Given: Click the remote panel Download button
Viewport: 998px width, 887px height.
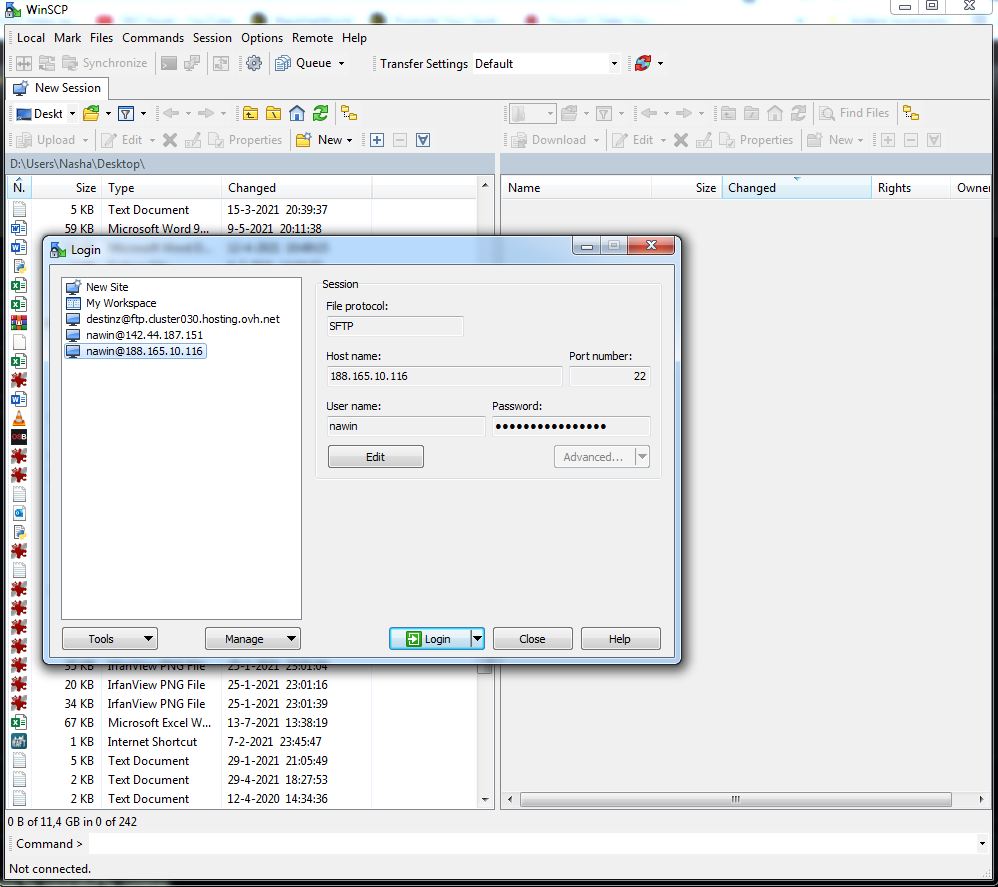Looking at the screenshot, I should point(549,140).
